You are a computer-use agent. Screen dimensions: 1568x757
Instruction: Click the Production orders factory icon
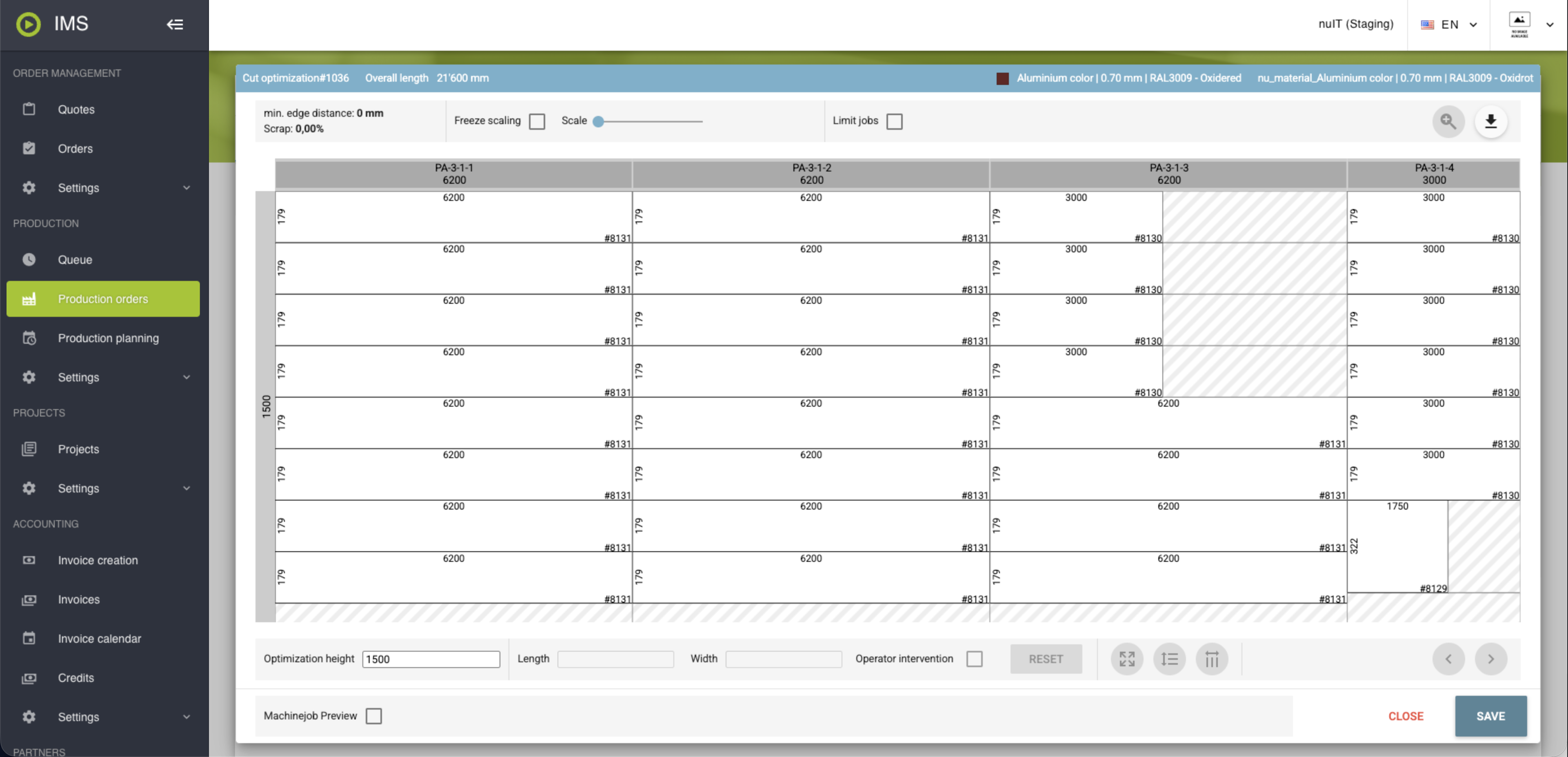29,299
